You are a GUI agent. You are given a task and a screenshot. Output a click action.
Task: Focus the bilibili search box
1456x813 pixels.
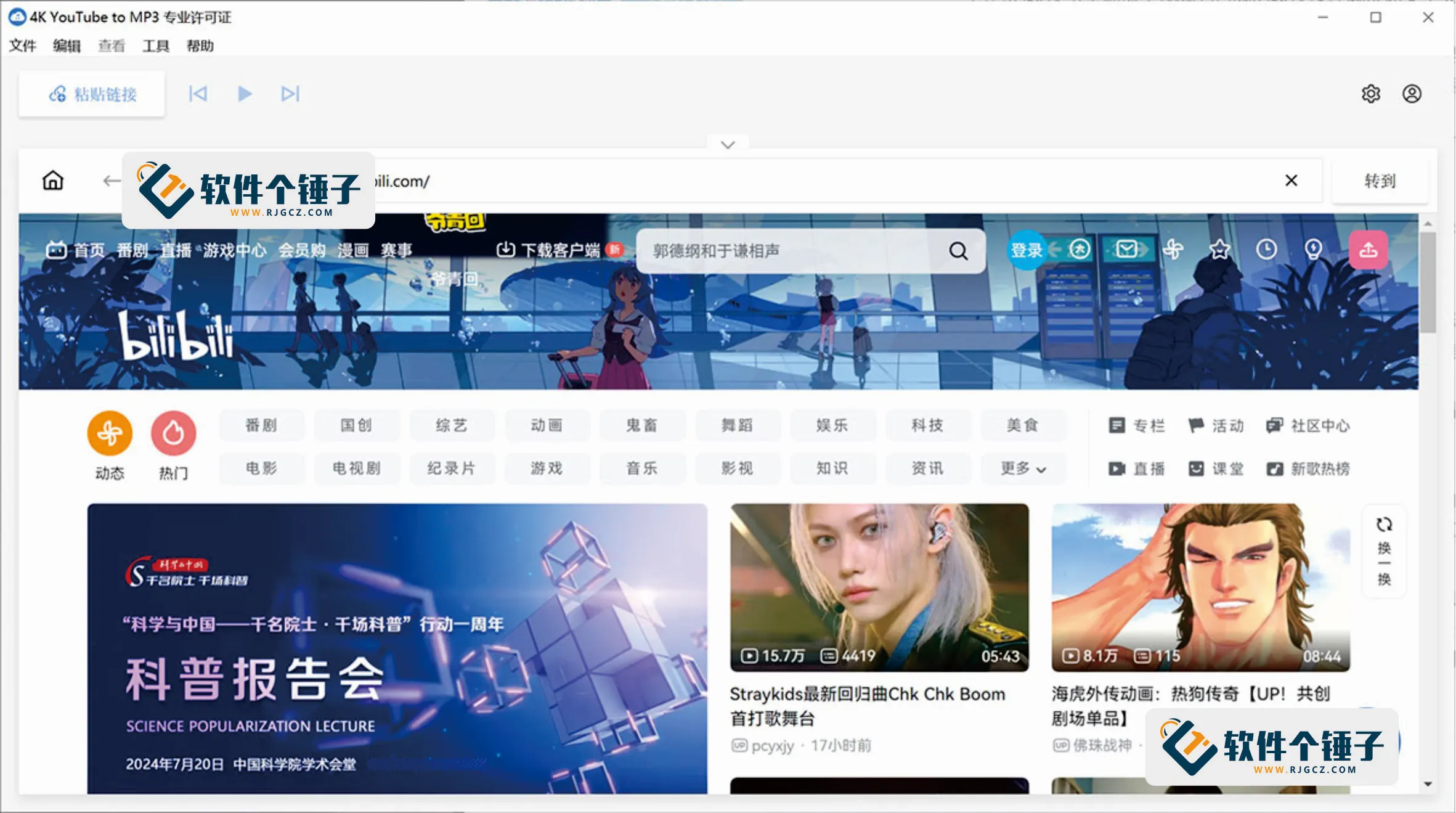pos(795,250)
